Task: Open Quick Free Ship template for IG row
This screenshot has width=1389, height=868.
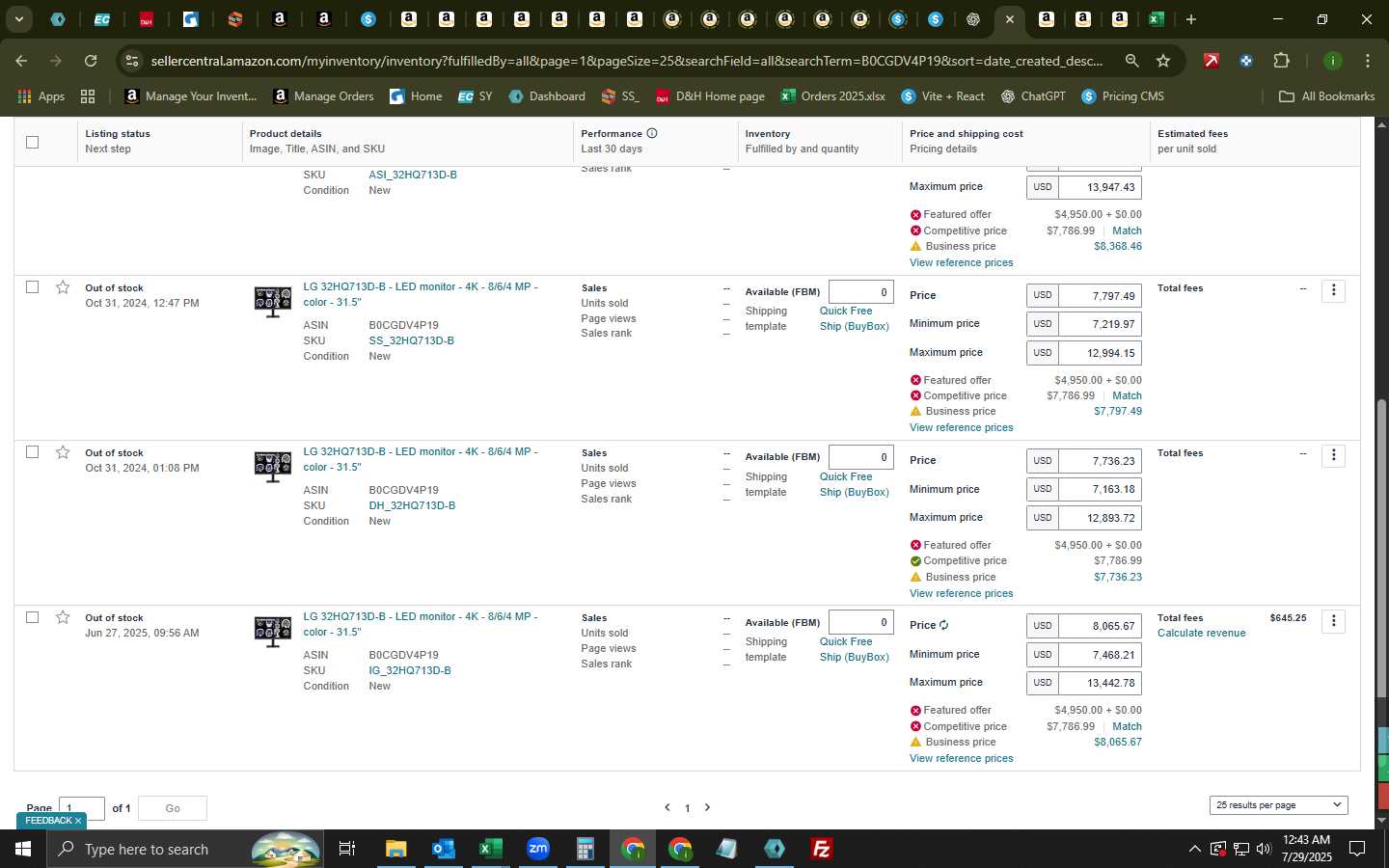Action: click(x=855, y=649)
